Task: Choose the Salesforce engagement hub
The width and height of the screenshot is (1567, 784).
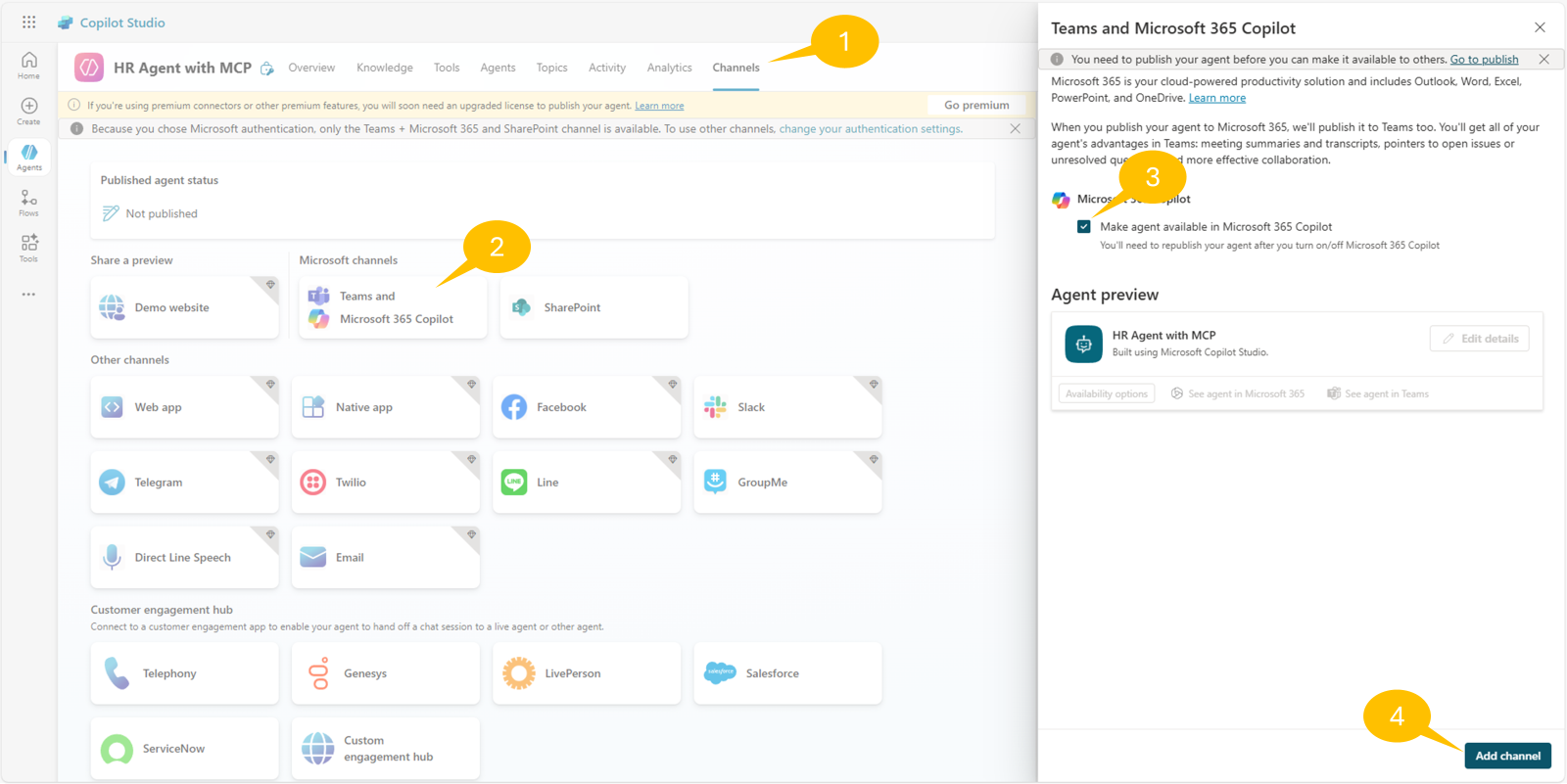Action: (x=788, y=673)
